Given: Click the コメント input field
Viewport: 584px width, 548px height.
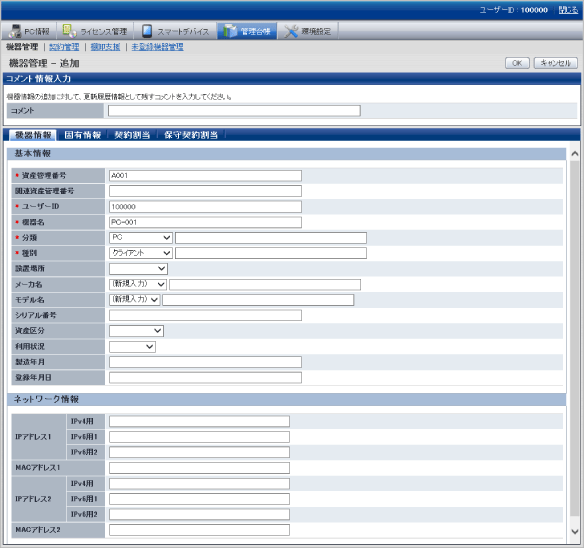Looking at the screenshot, I should [234, 111].
